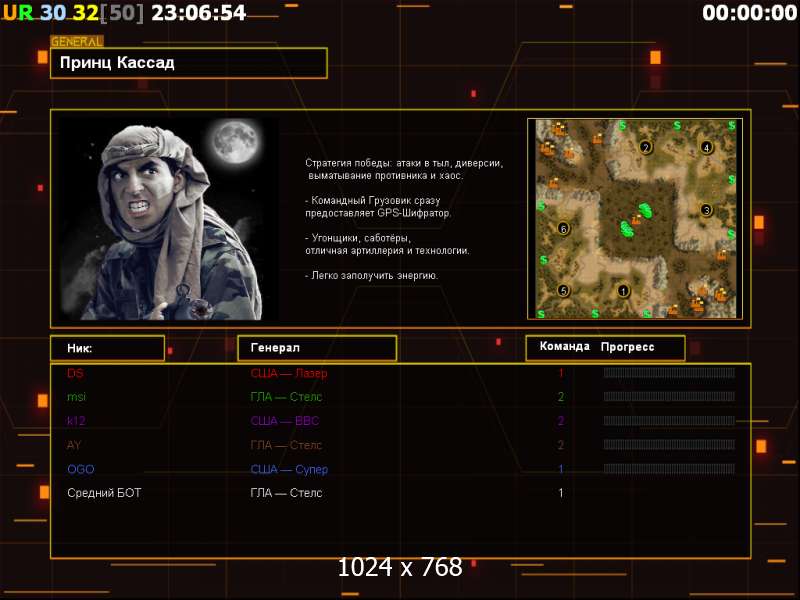Select start position marker 5 on minimap

tap(563, 291)
